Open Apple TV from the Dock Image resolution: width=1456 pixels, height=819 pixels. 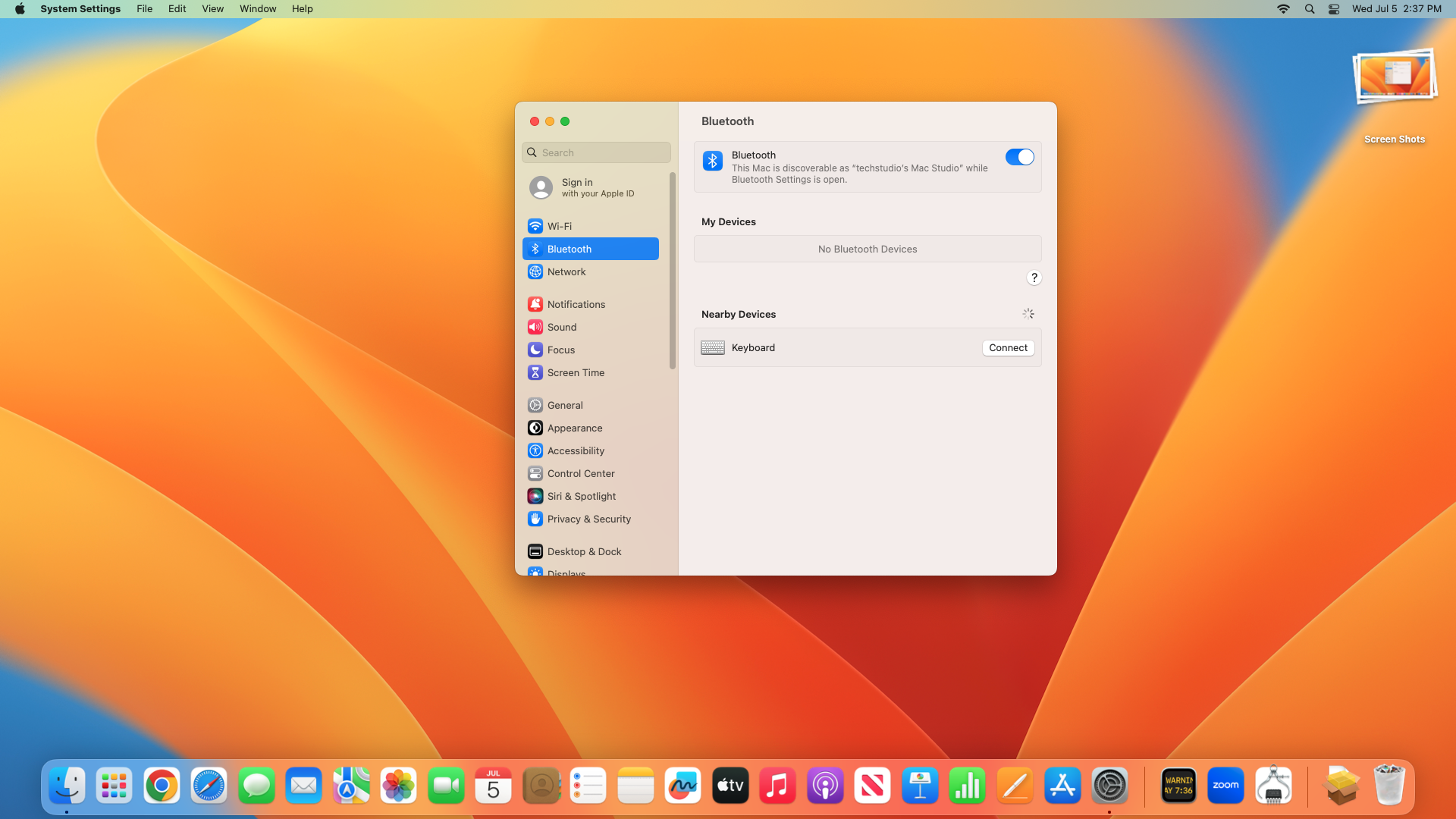tap(730, 786)
